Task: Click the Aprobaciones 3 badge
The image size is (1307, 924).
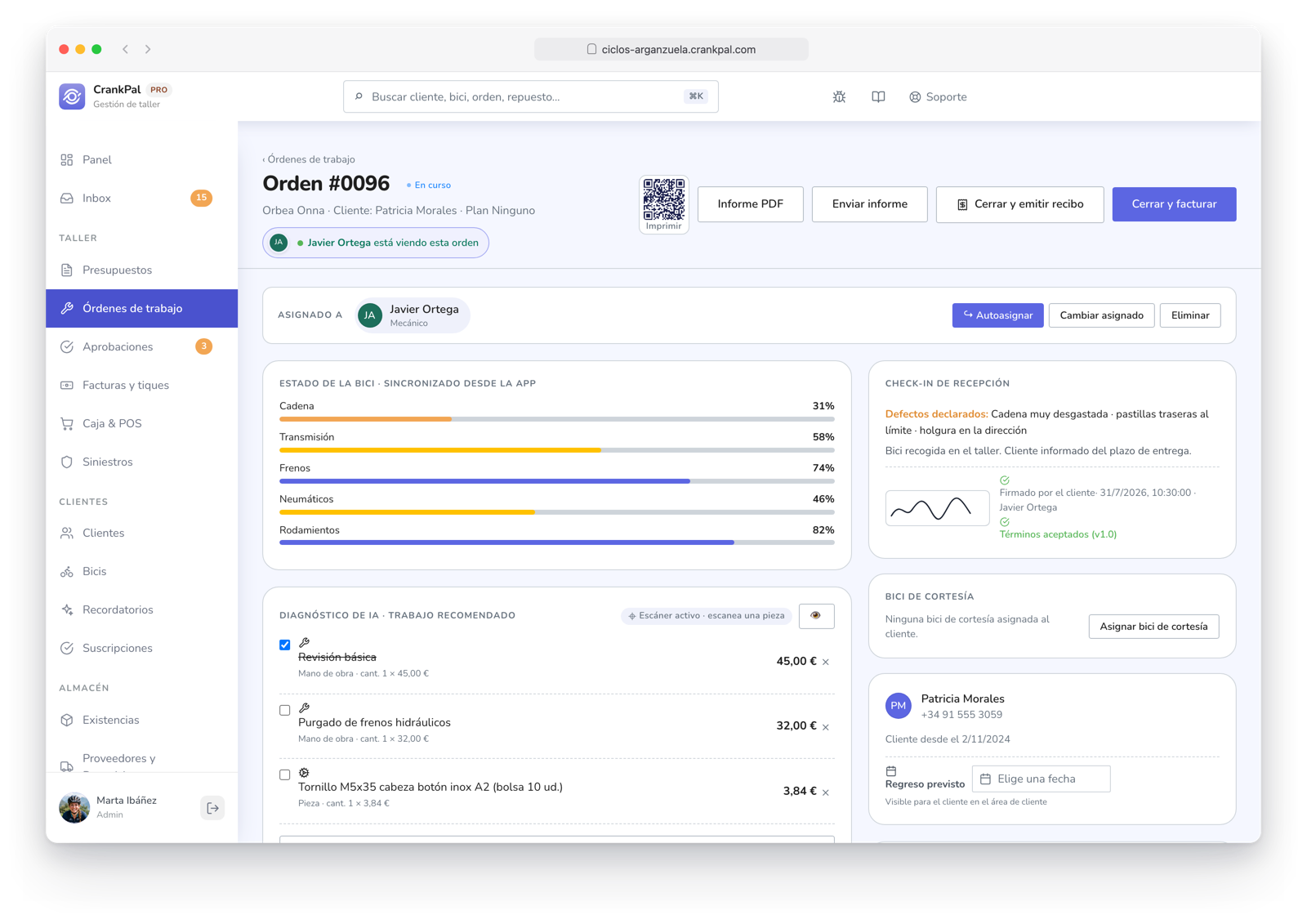Action: click(x=203, y=346)
